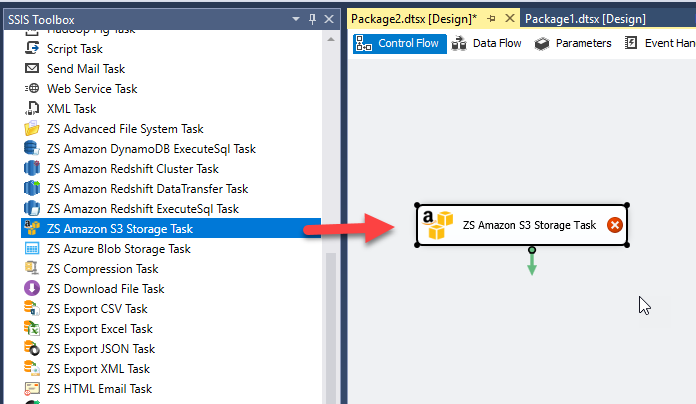The height and width of the screenshot is (404, 696).
Task: Click green precedence constraint arrow below task
Action: pos(532,262)
